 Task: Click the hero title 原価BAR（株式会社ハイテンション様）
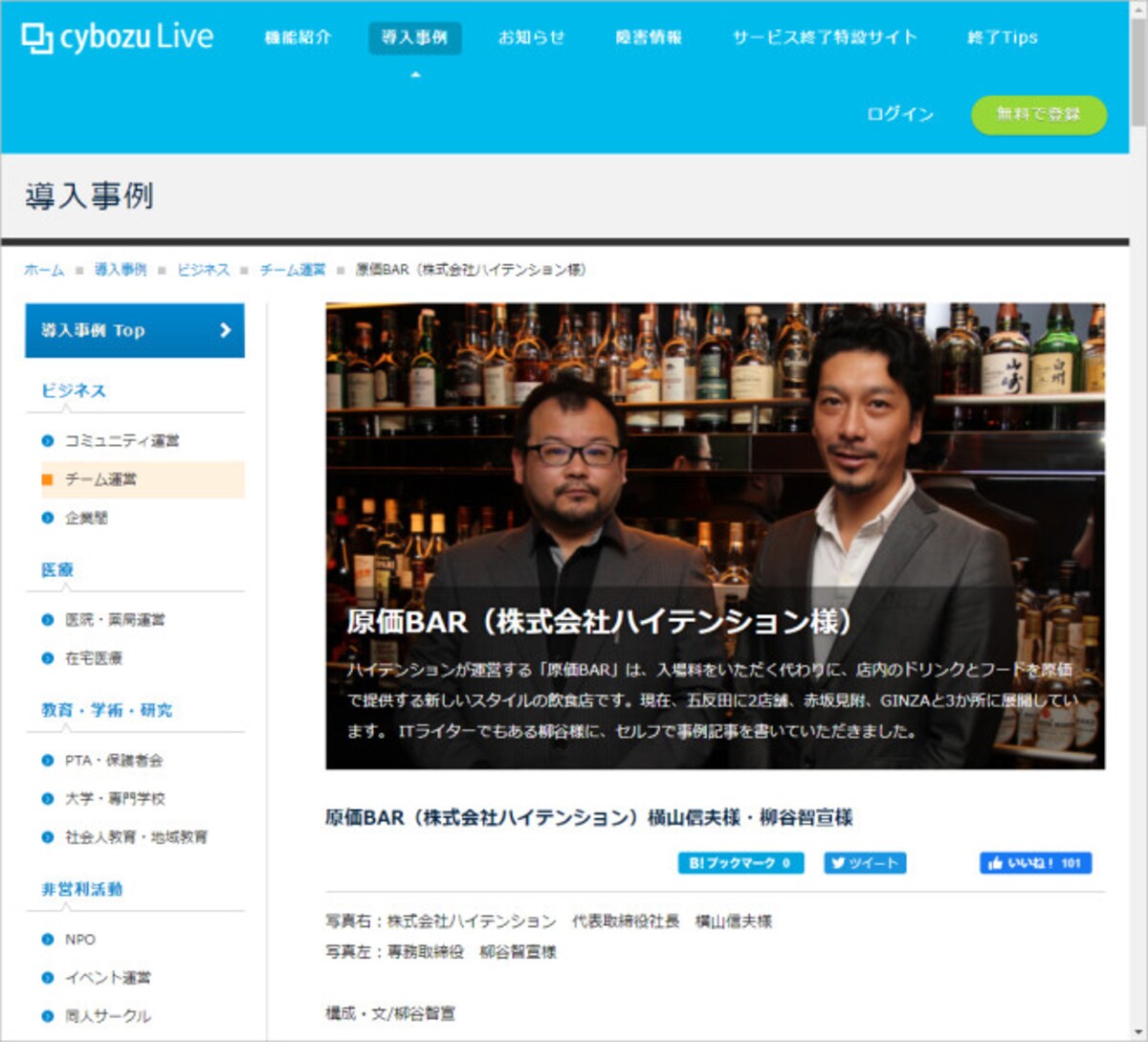(601, 622)
